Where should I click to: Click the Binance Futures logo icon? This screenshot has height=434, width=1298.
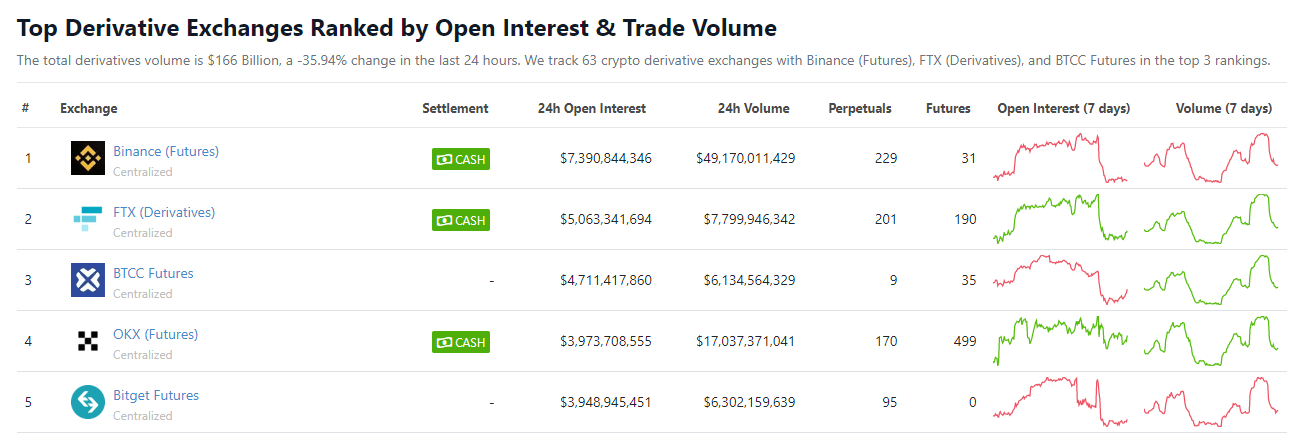tap(88, 158)
